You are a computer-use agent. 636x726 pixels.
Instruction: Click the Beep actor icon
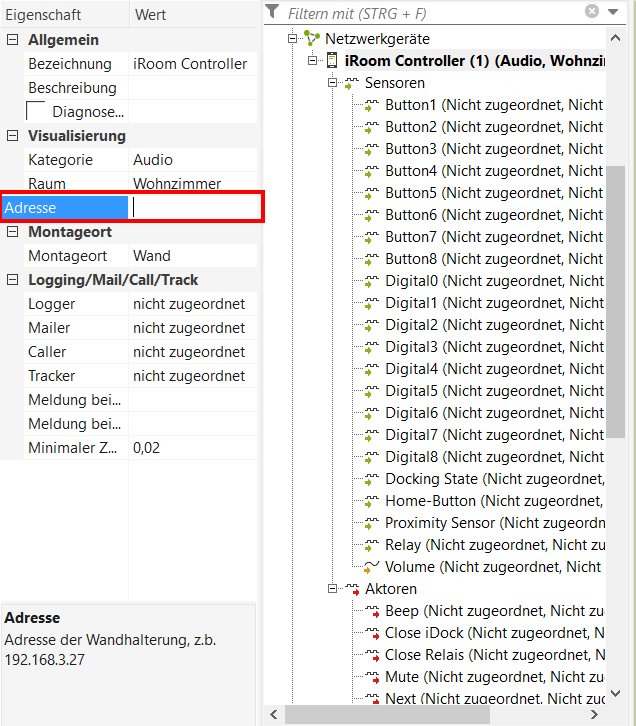click(x=372, y=611)
